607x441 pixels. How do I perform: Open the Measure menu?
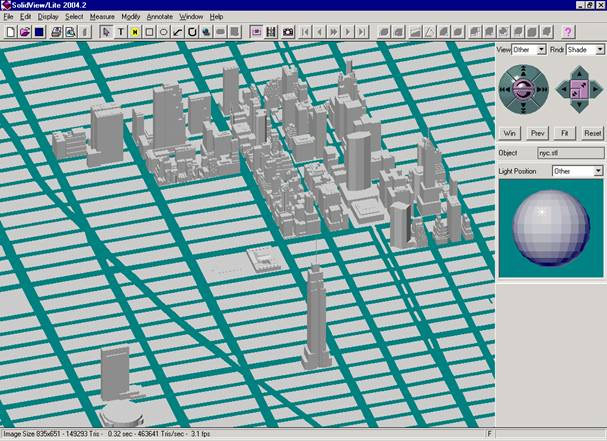[102, 17]
